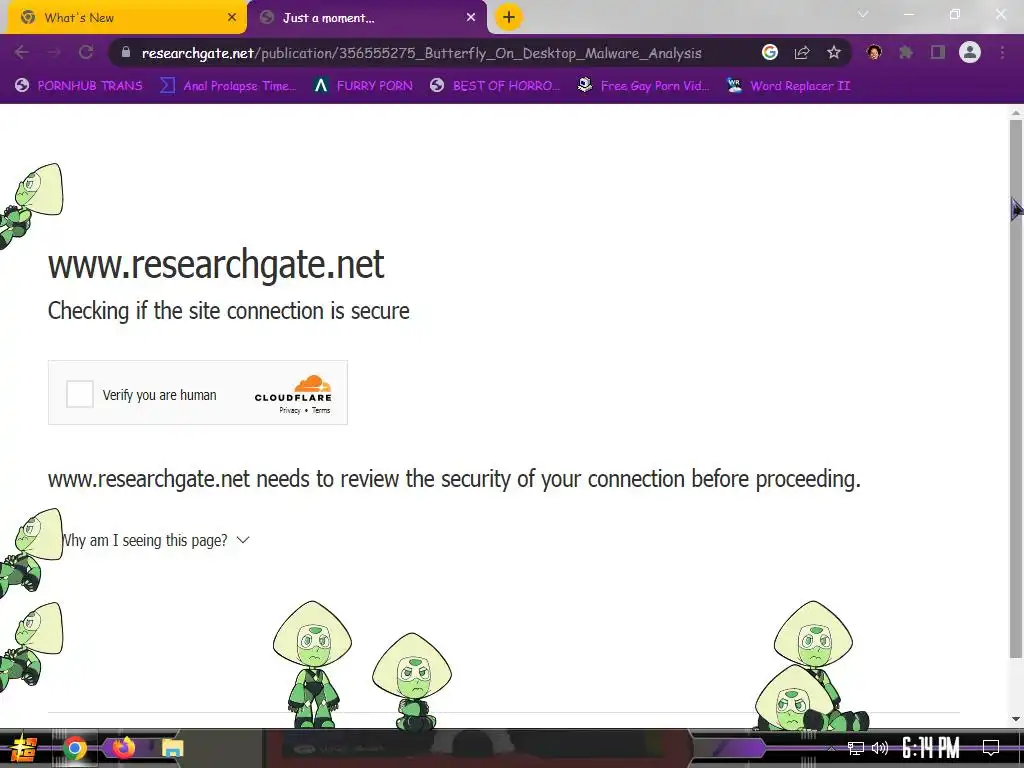The width and height of the screenshot is (1024, 768).
Task: Click the browser back arrow
Action: pyautogui.click(x=22, y=52)
